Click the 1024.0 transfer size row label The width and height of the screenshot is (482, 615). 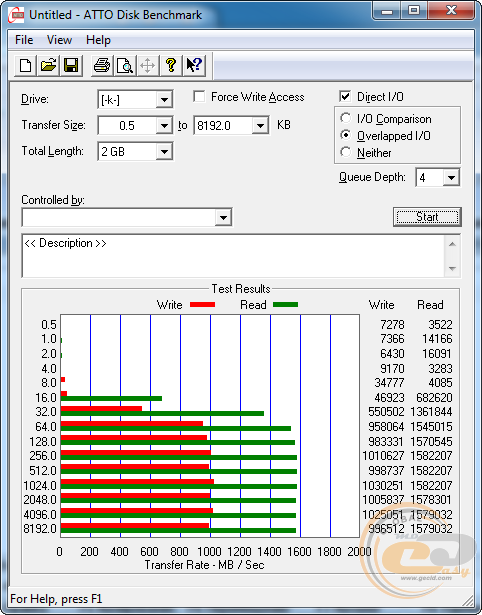(40, 486)
